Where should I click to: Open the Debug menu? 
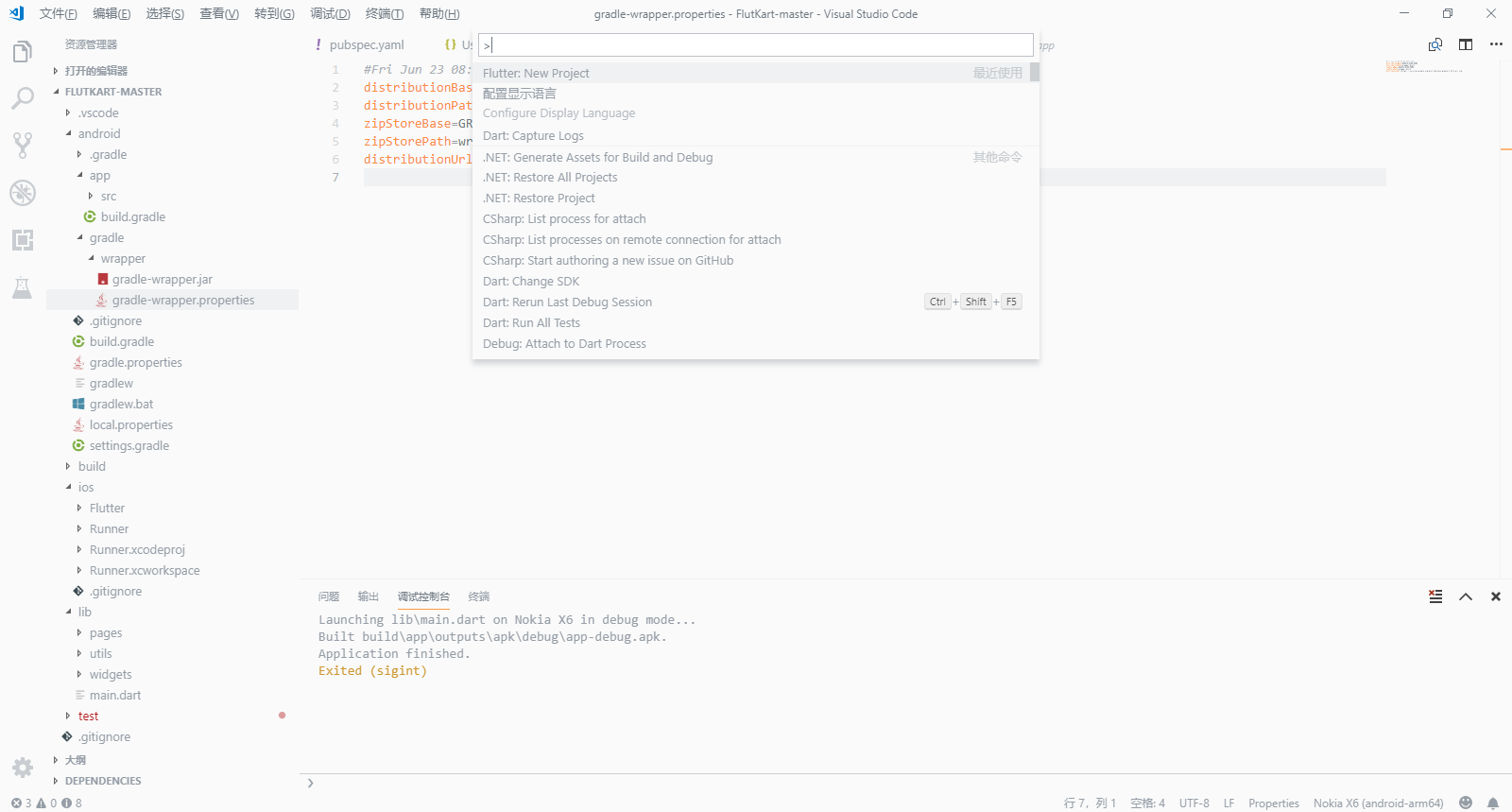pos(330,13)
